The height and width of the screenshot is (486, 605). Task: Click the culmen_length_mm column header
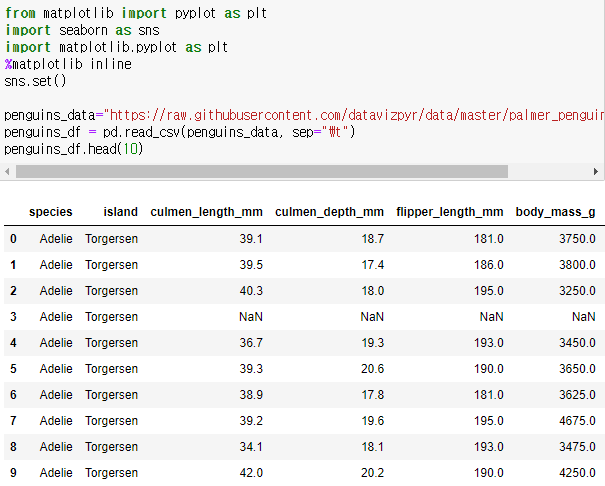pos(206,212)
